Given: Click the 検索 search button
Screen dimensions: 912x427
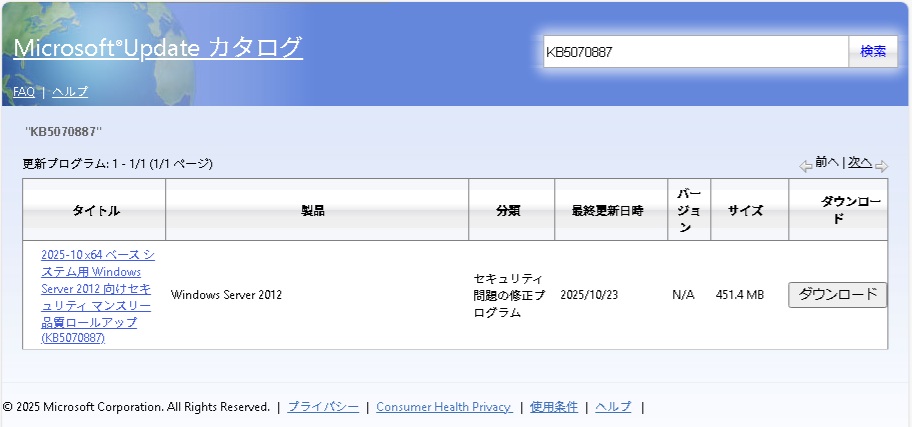Looking at the screenshot, I should point(873,52).
